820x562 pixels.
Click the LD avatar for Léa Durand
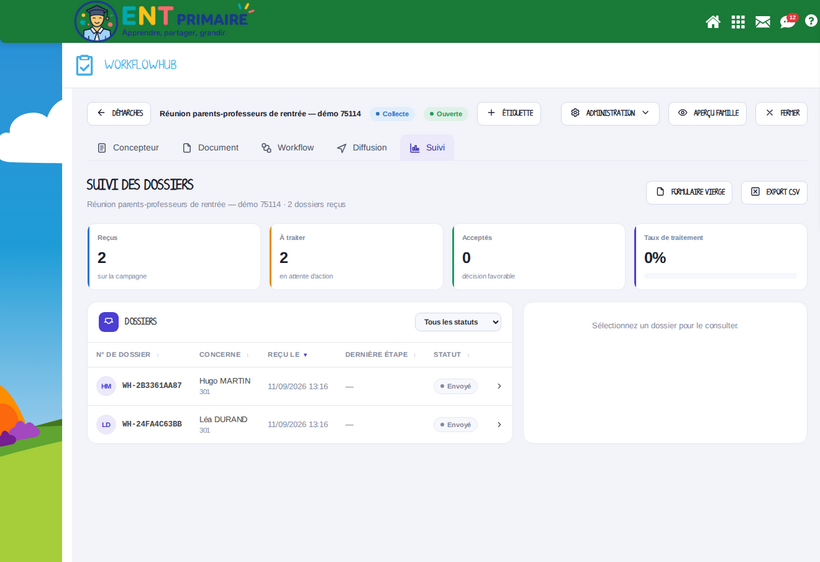click(106, 425)
